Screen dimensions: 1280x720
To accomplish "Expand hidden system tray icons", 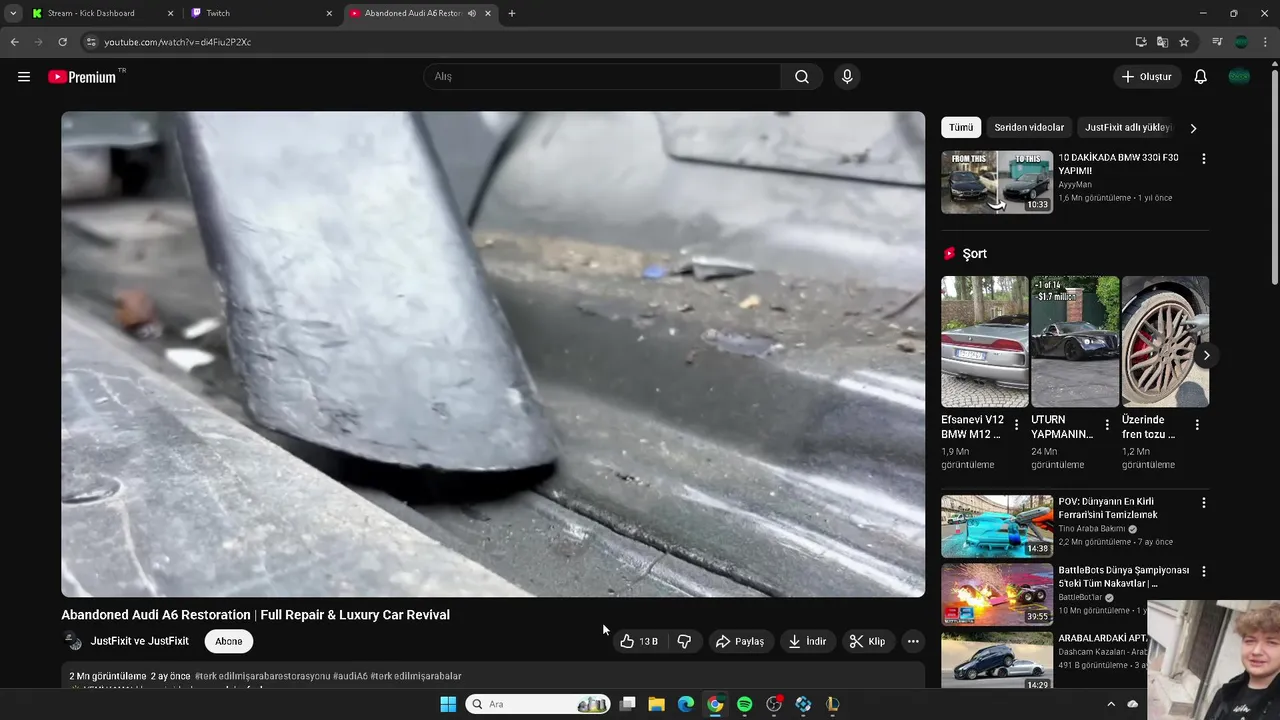I will (1110, 704).
